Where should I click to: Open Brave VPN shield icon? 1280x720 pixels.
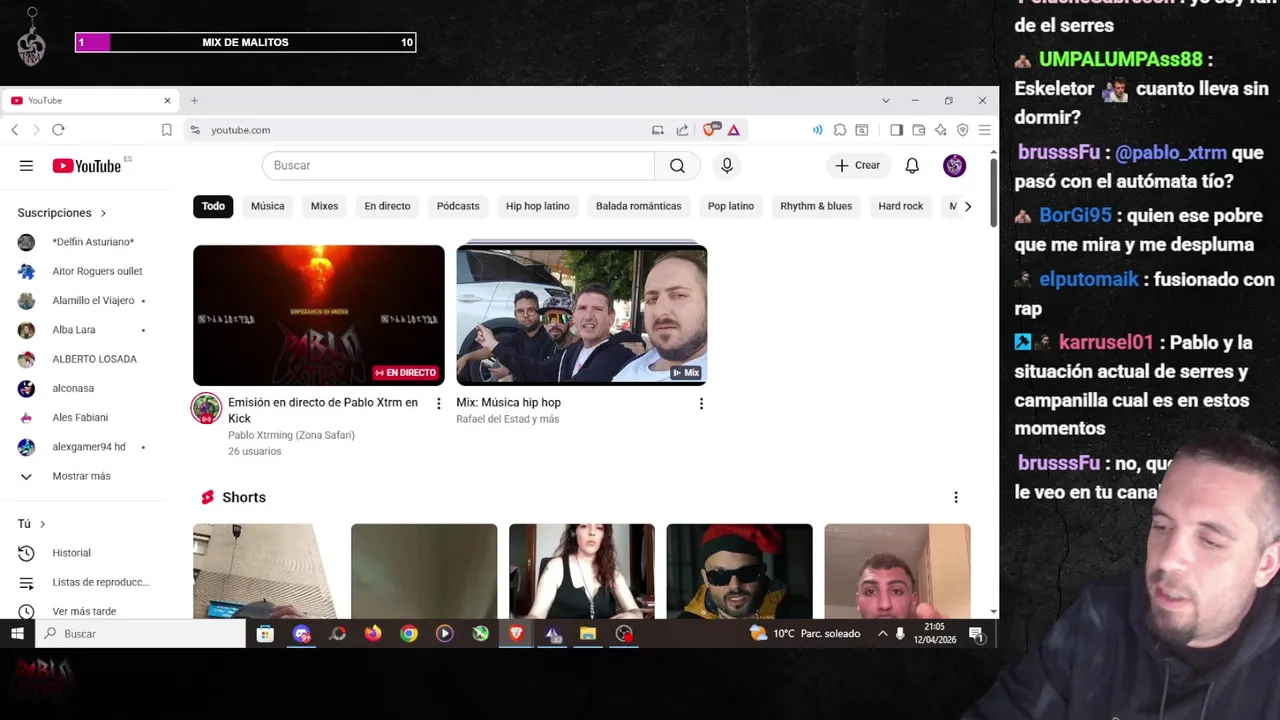coord(963,130)
